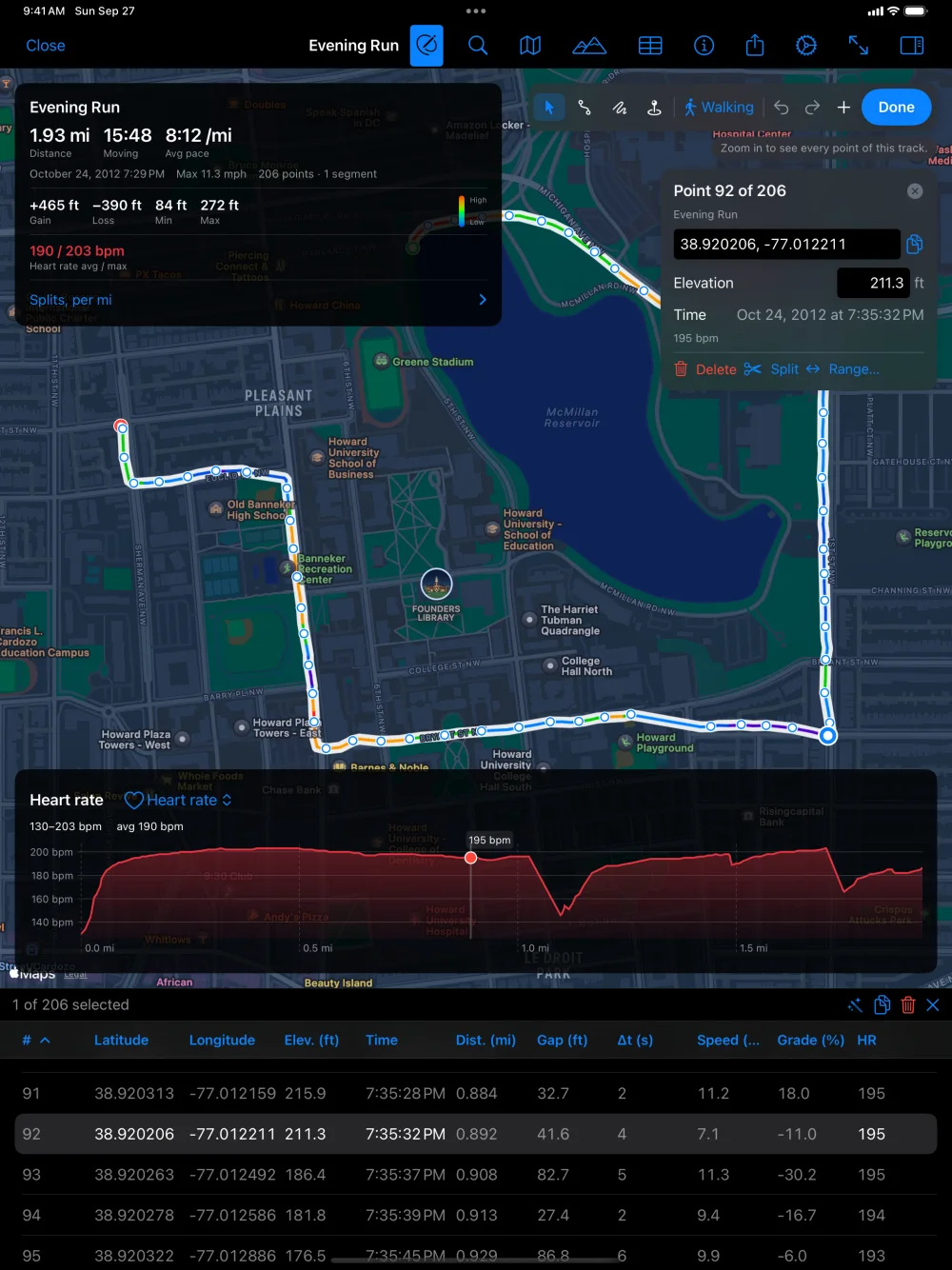Copy the point coordinates icon
Viewport: 952px width, 1270px height.
(915, 244)
